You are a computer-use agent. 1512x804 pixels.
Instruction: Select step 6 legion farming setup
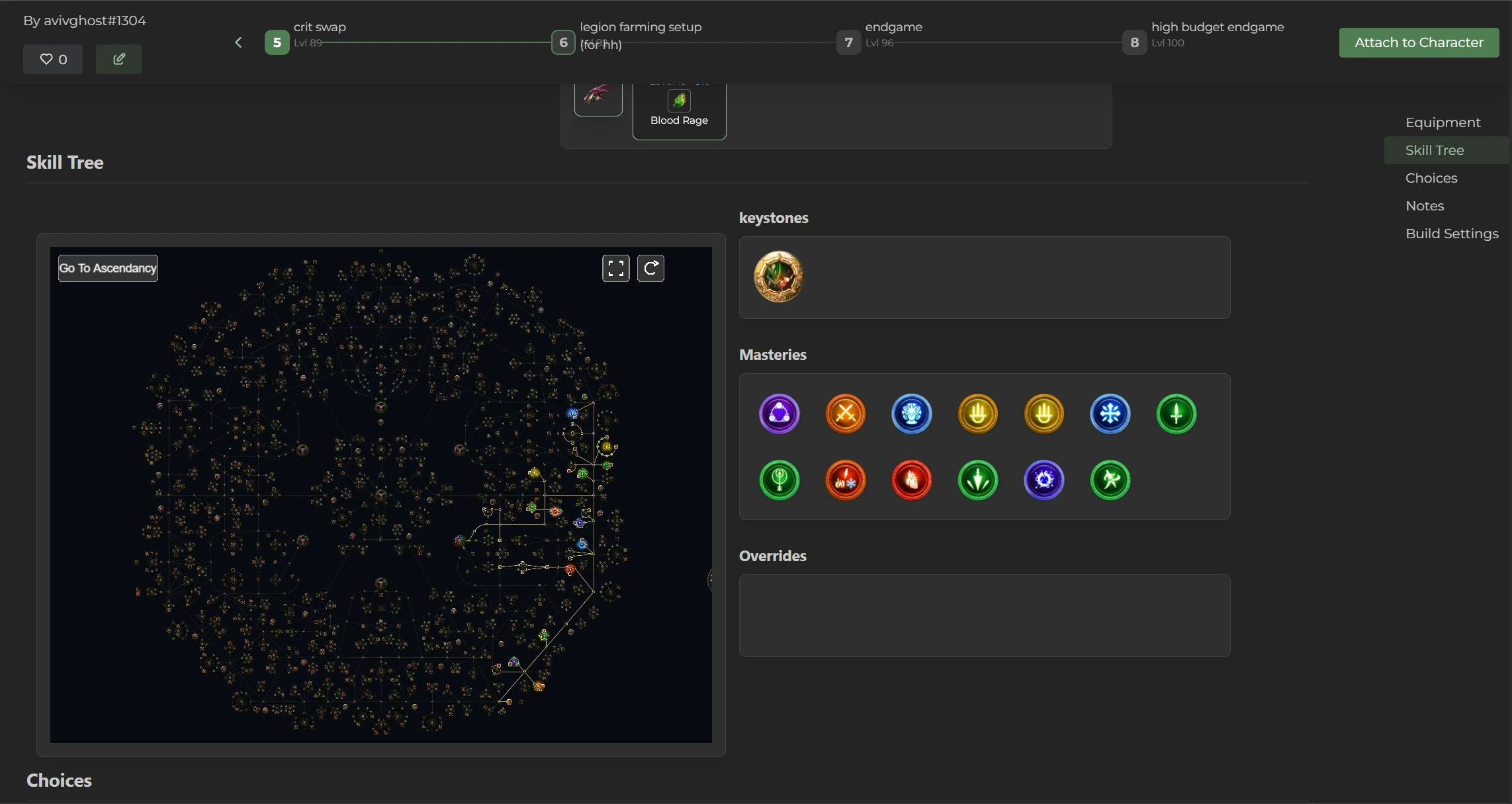[563, 43]
